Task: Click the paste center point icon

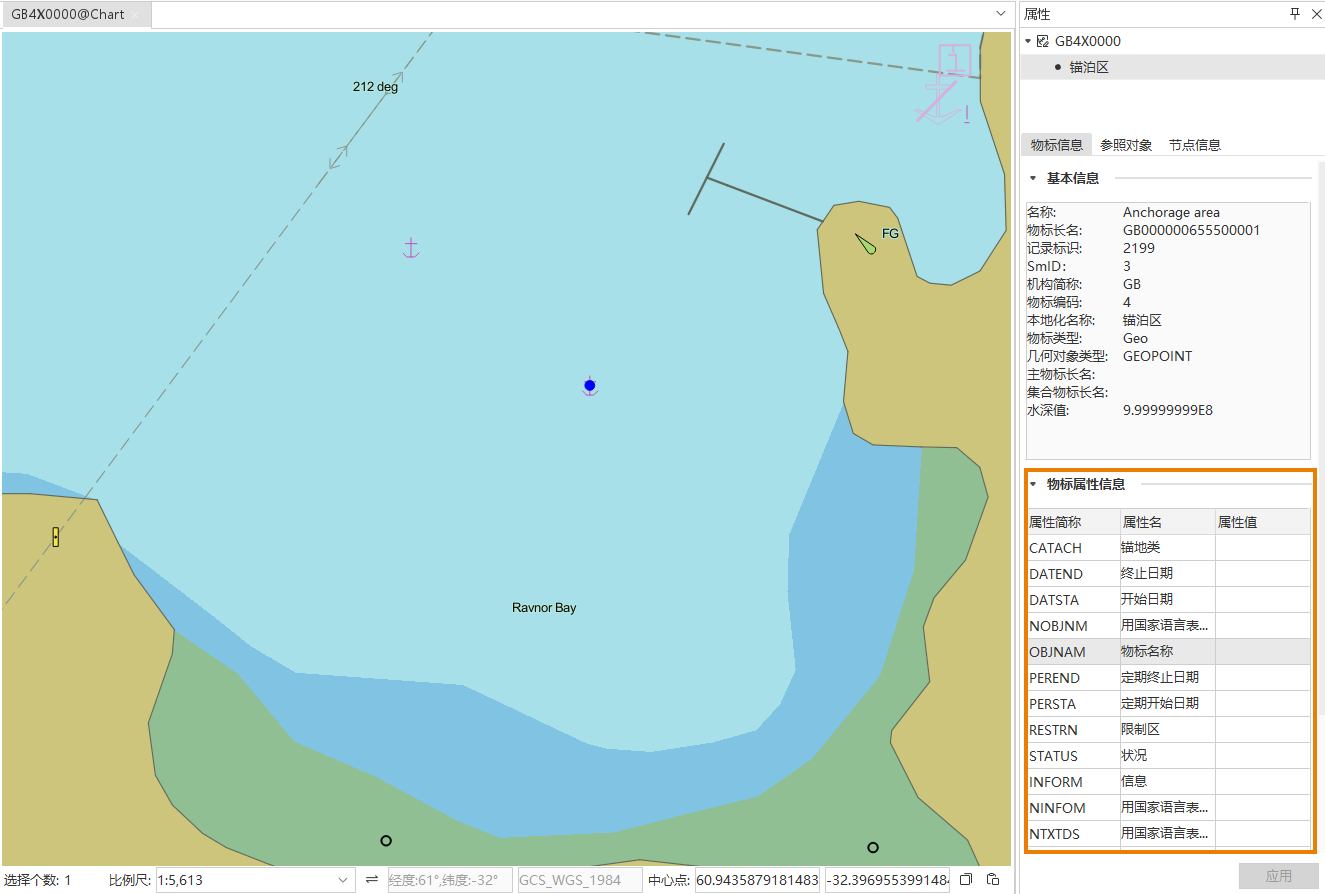Action: pos(992,879)
